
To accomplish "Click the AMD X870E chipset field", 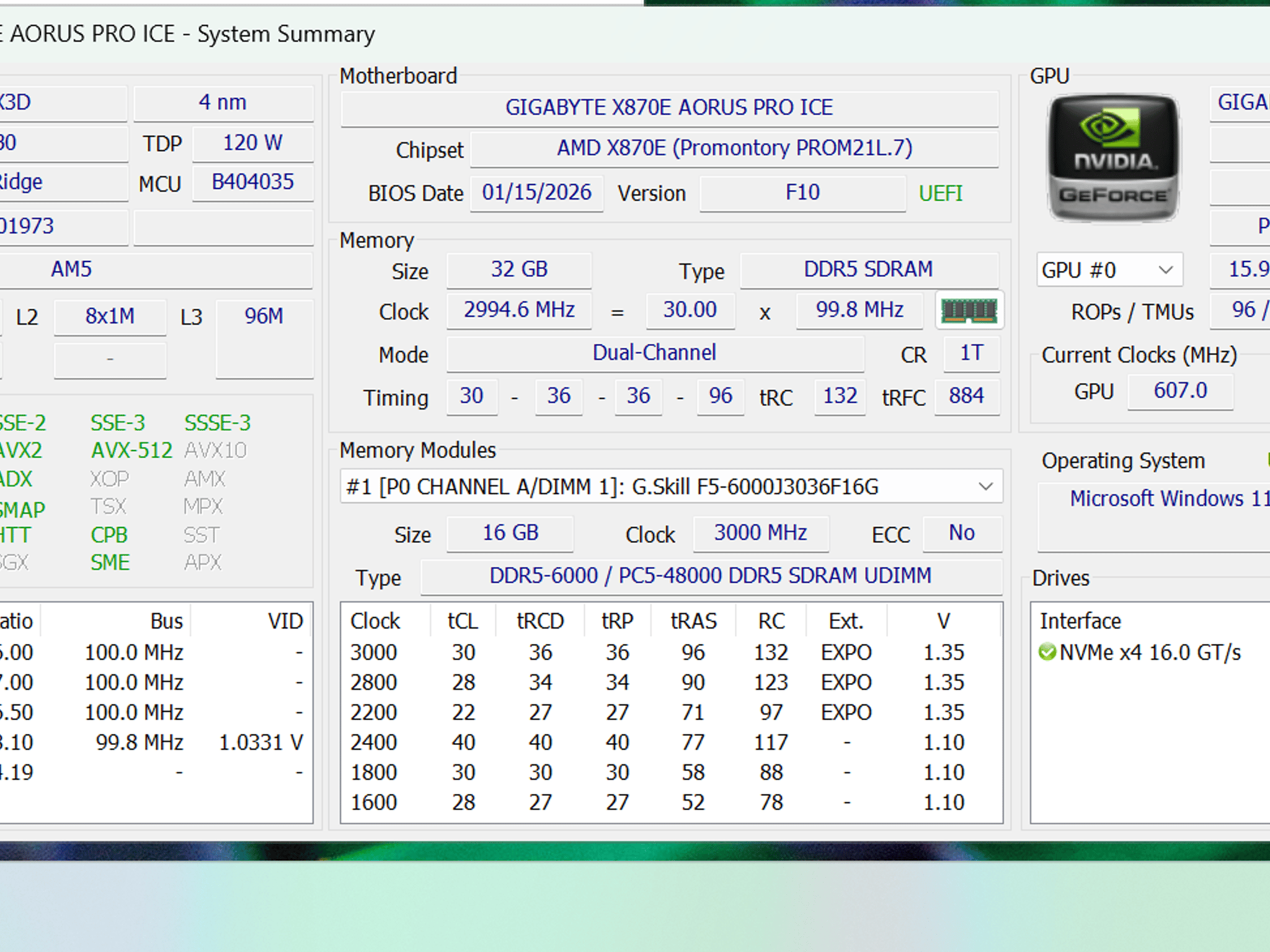I will point(734,149).
